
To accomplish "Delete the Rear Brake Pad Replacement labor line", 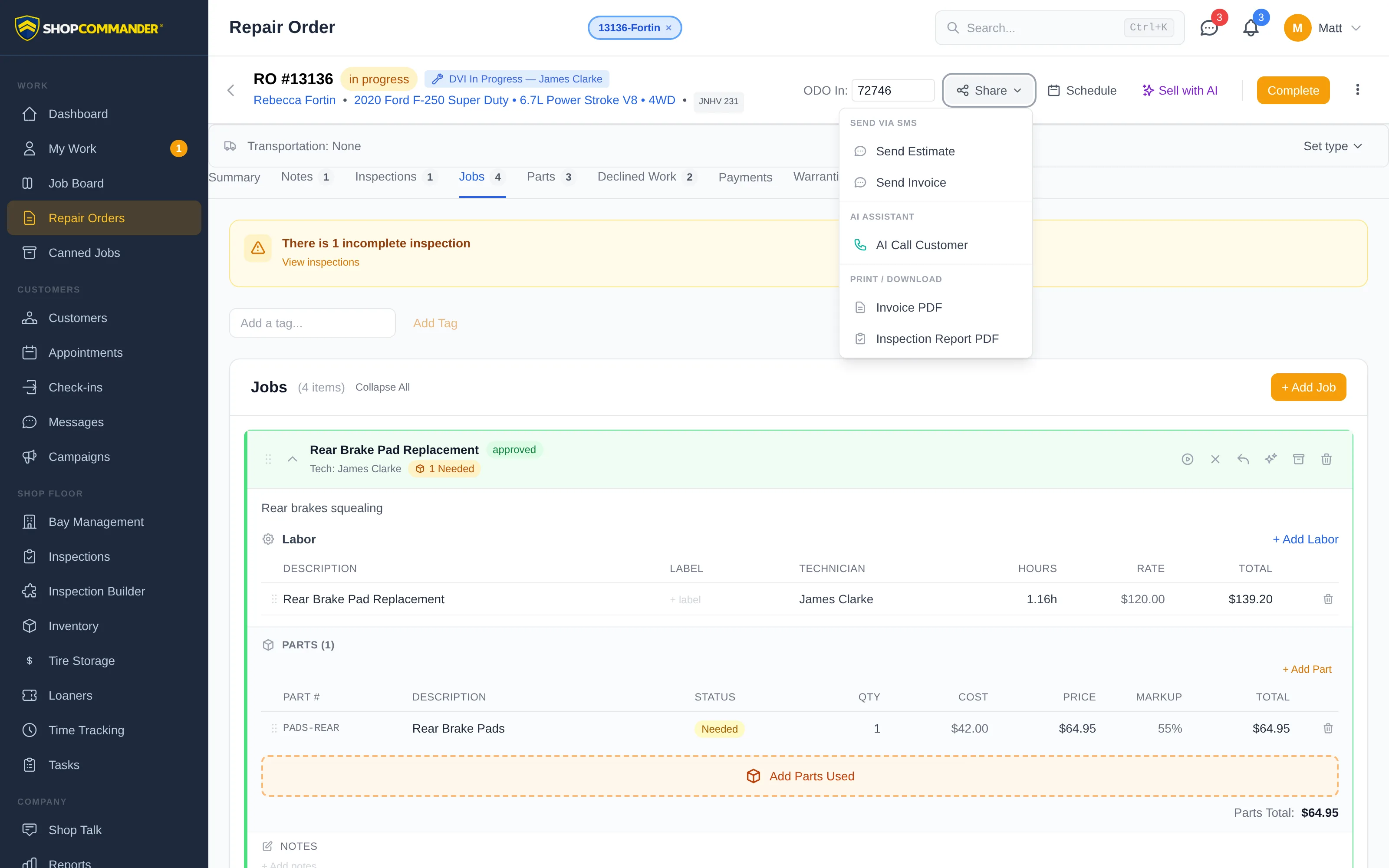I will [1328, 599].
